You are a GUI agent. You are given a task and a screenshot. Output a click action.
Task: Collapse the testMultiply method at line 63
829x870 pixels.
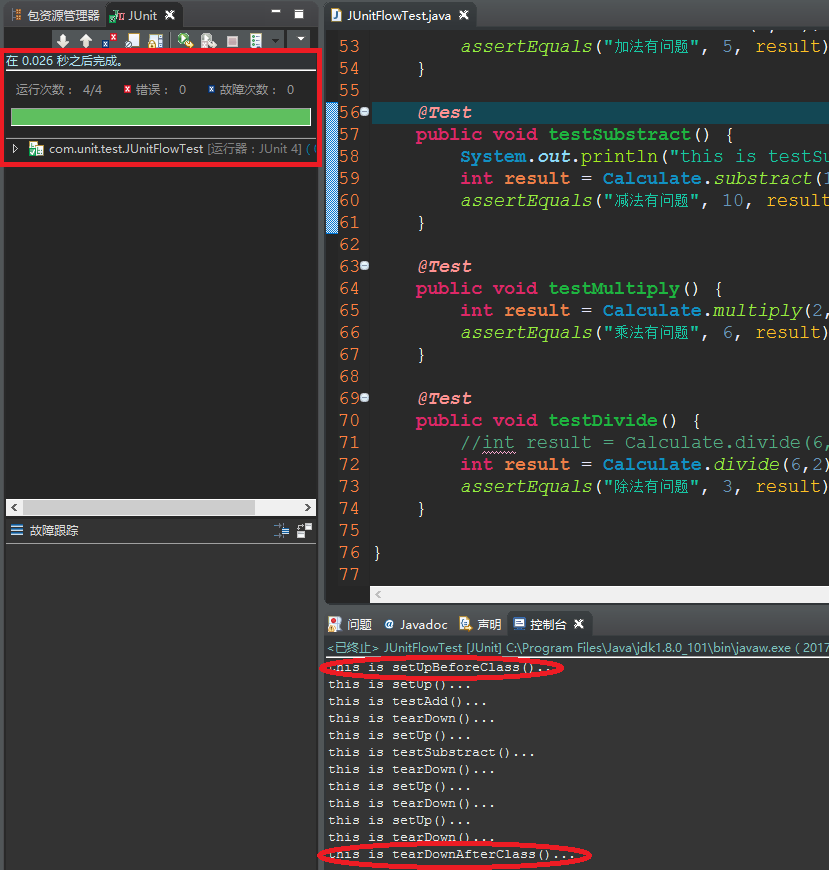[365, 266]
